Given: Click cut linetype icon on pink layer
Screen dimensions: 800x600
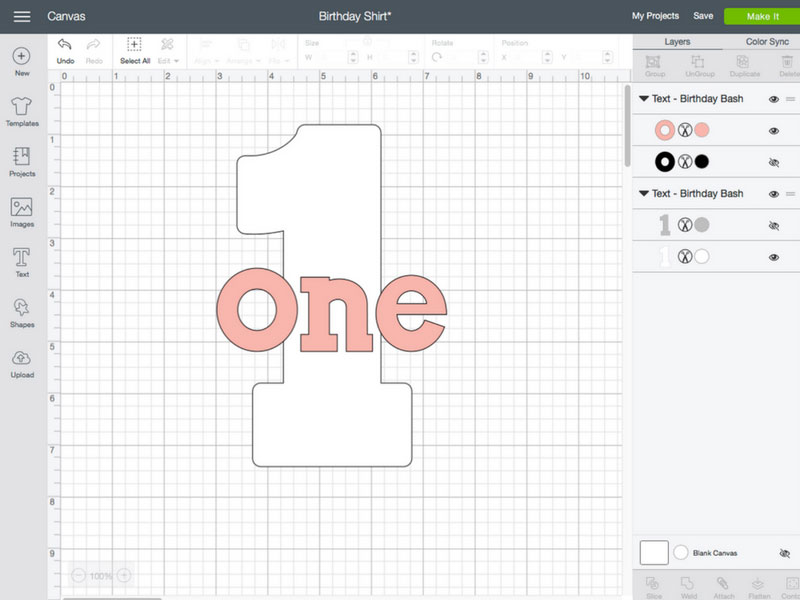Looking at the screenshot, I should (685, 130).
